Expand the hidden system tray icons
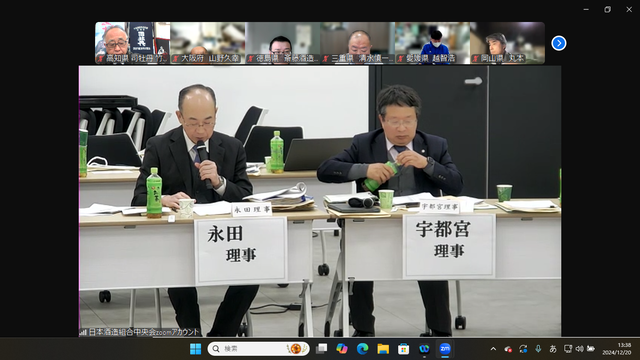 493,349
